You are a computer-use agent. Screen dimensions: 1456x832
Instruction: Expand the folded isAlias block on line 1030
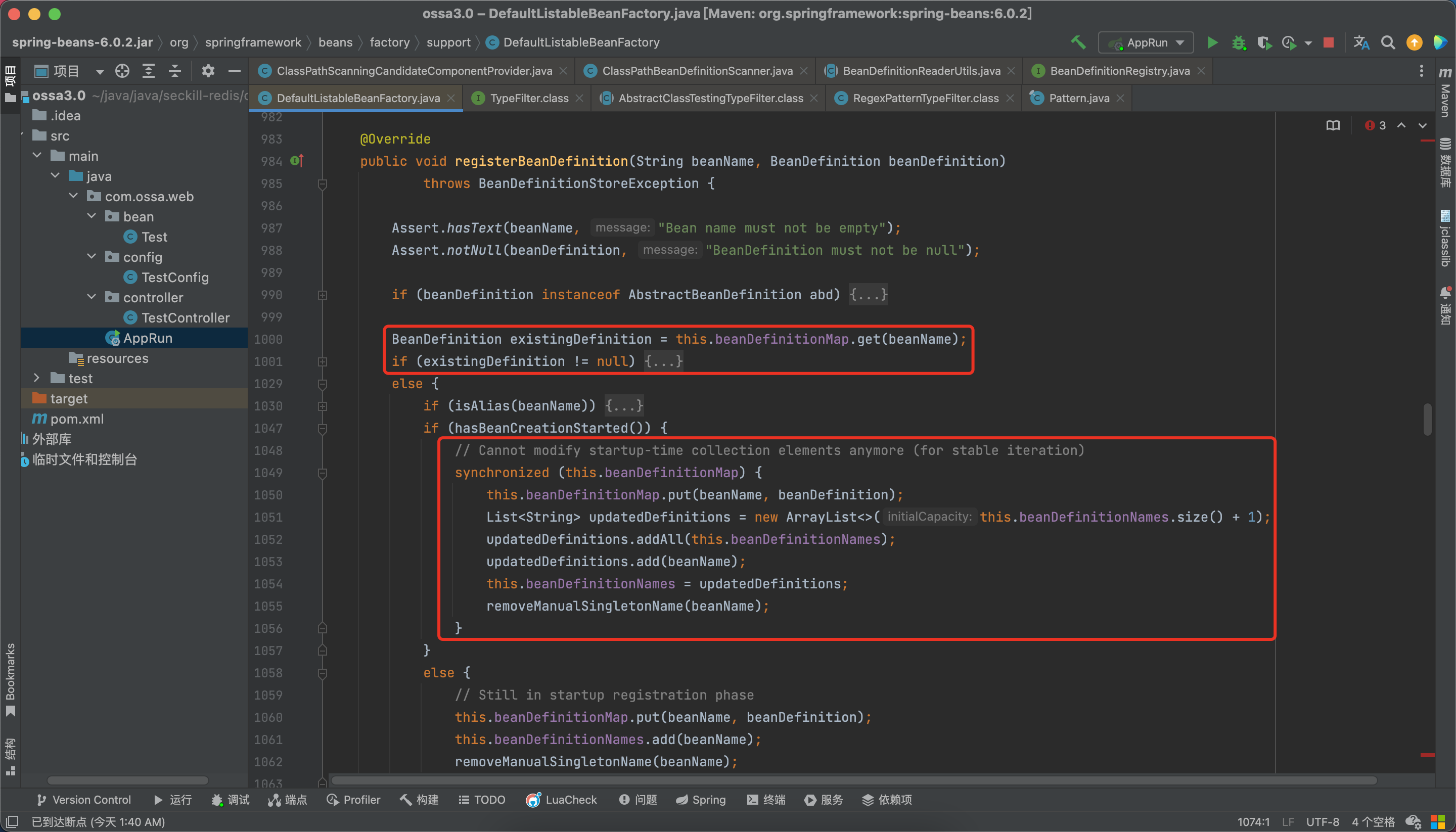(x=322, y=406)
